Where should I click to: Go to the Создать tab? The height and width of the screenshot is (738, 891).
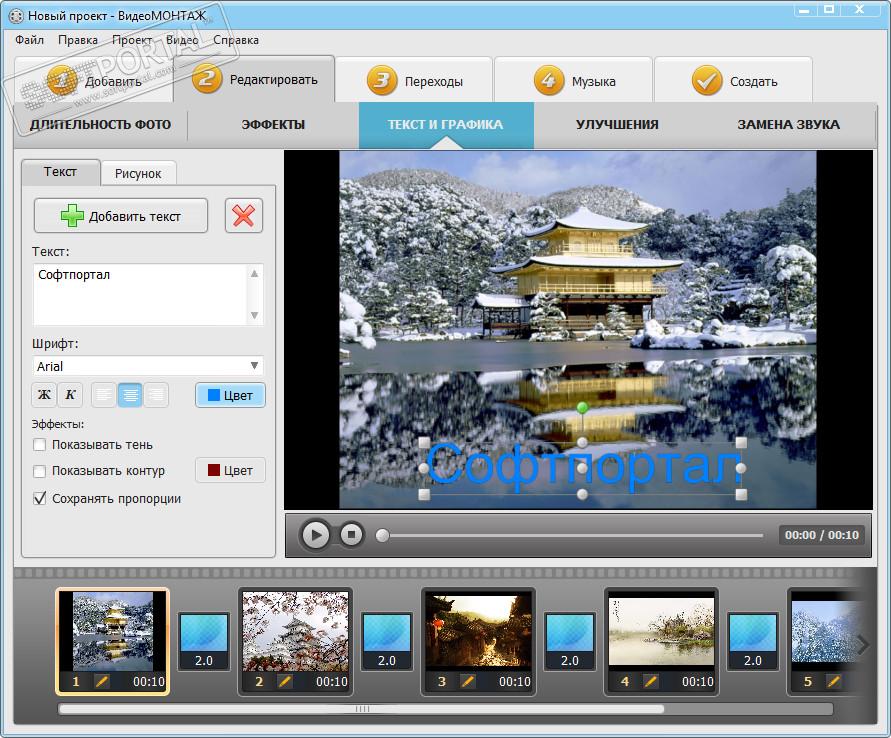[x=734, y=81]
